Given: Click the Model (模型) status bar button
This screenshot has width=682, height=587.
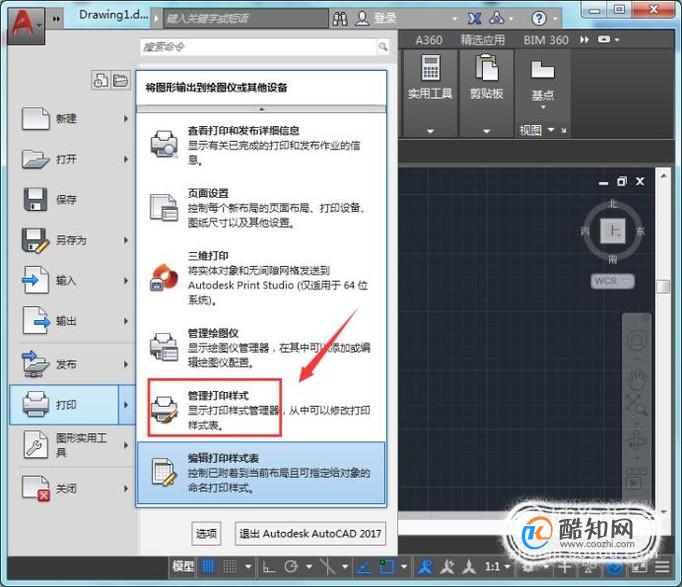Looking at the screenshot, I should point(183,567).
